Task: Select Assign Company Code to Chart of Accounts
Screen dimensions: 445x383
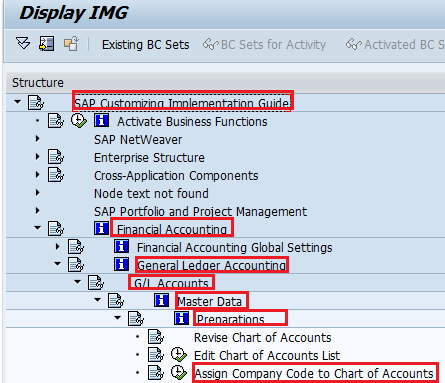Action: (x=314, y=374)
